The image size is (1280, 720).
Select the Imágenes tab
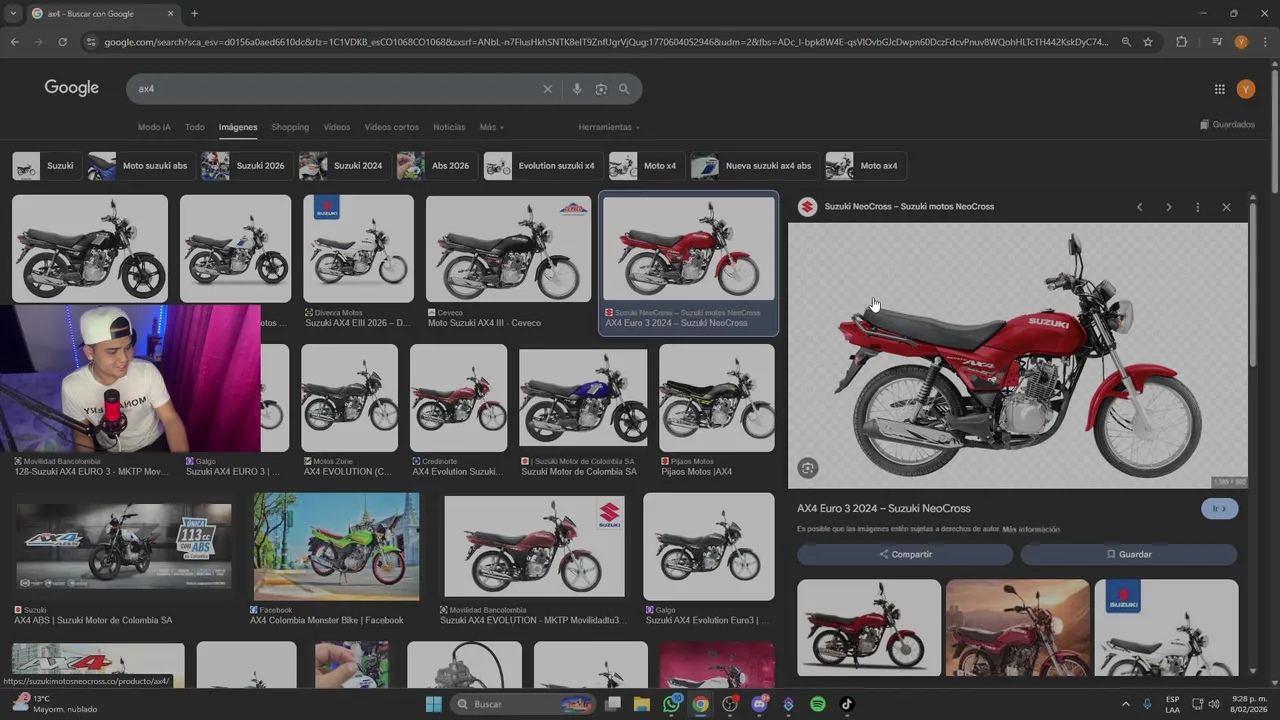[238, 127]
